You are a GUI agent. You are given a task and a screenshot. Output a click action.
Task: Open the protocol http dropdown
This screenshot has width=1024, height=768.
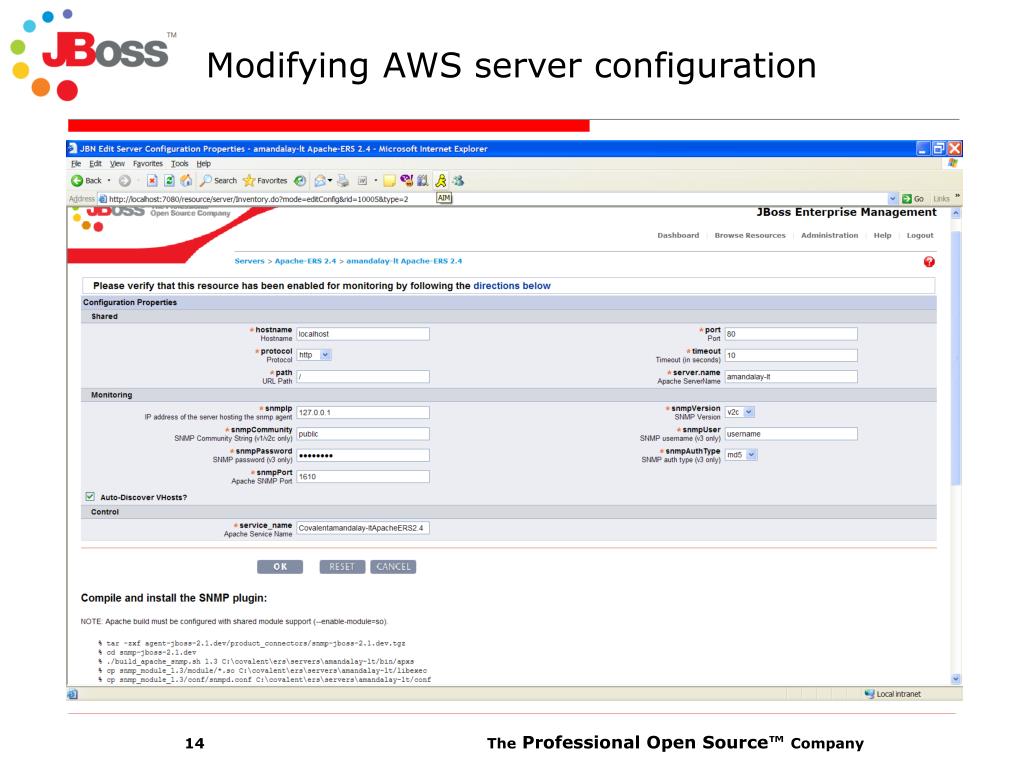[x=325, y=355]
